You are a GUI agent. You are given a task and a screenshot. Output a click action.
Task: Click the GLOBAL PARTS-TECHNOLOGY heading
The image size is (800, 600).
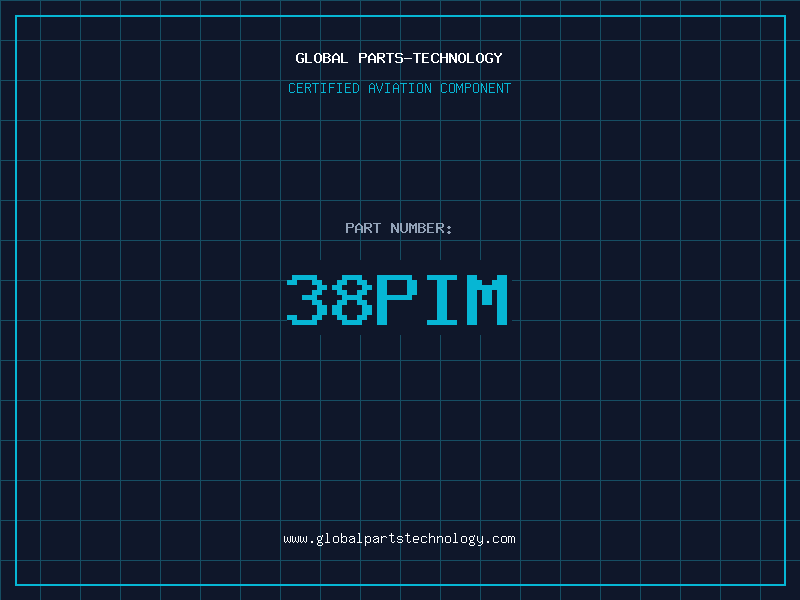[x=399, y=58]
